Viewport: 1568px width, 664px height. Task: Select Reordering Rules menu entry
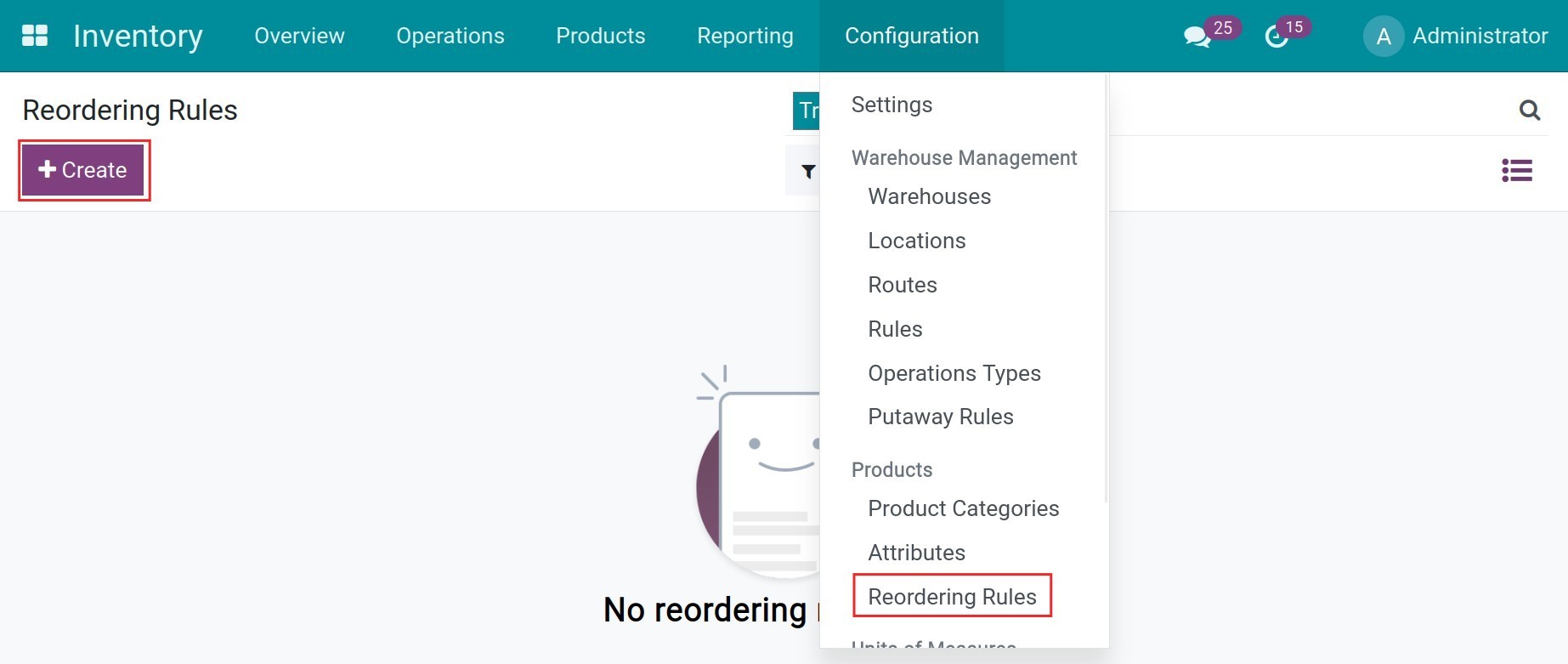point(953,597)
